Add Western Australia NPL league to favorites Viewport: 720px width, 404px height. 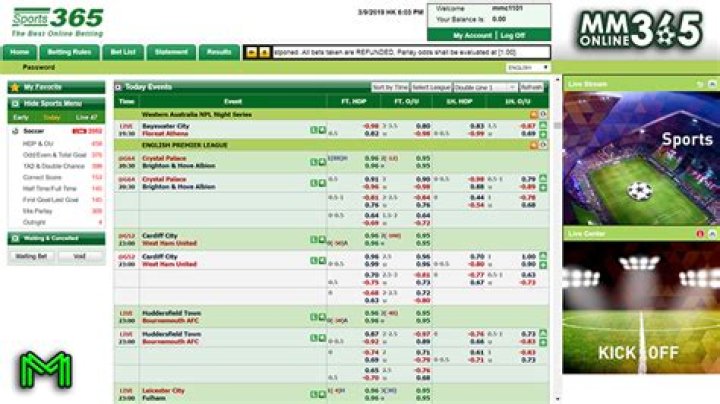point(534,115)
